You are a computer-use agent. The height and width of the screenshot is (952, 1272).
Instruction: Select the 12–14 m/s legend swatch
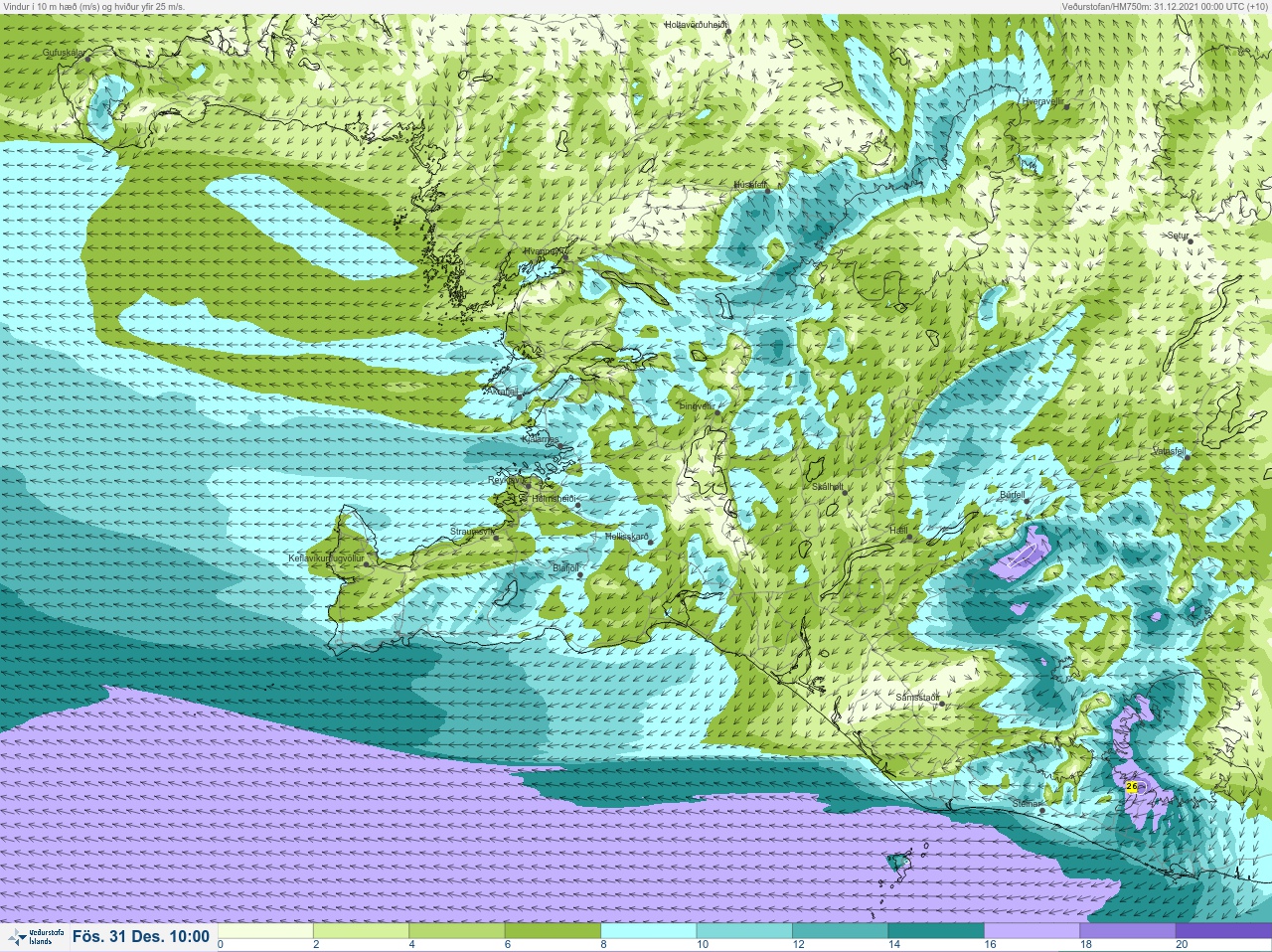coord(840,931)
